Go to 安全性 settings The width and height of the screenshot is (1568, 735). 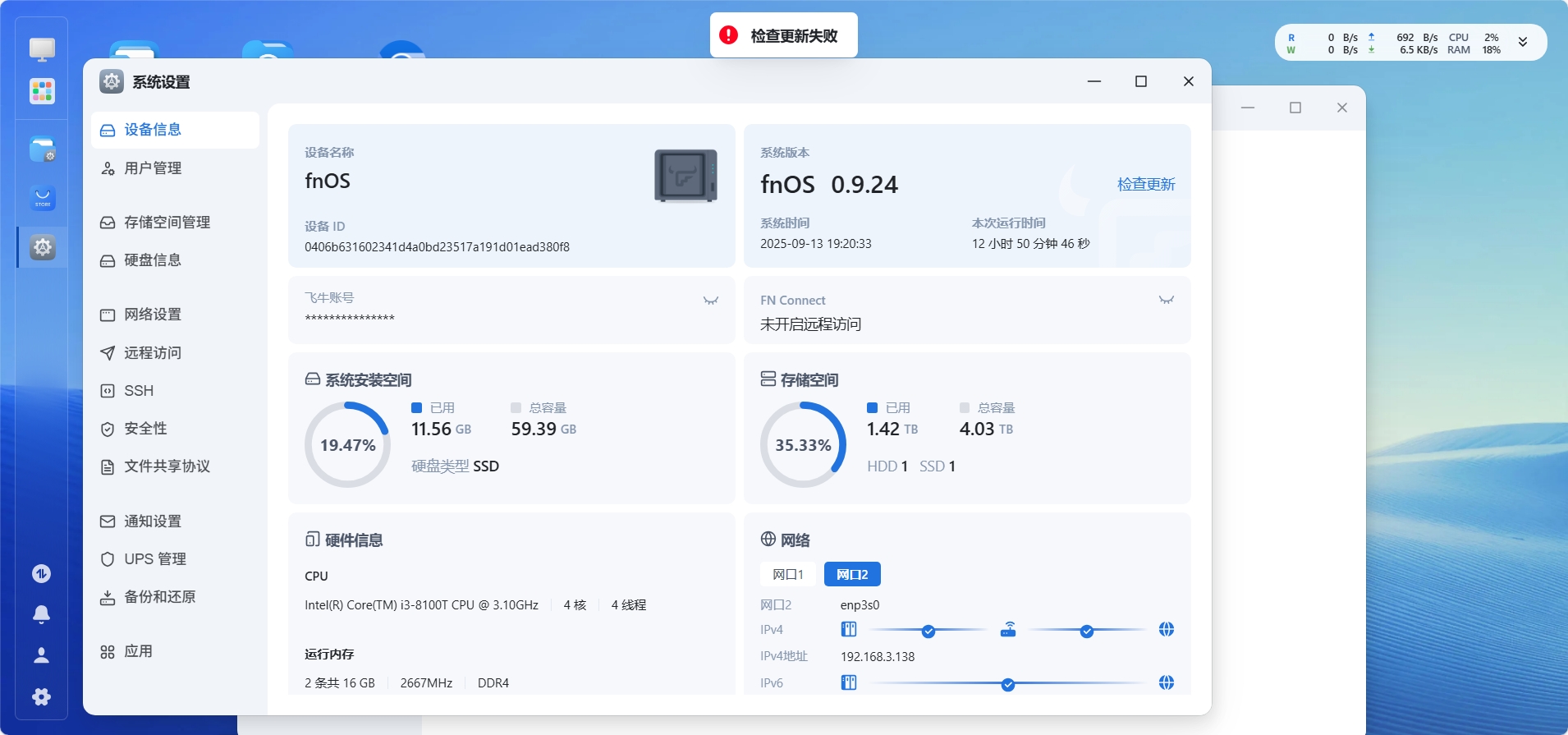click(x=175, y=429)
